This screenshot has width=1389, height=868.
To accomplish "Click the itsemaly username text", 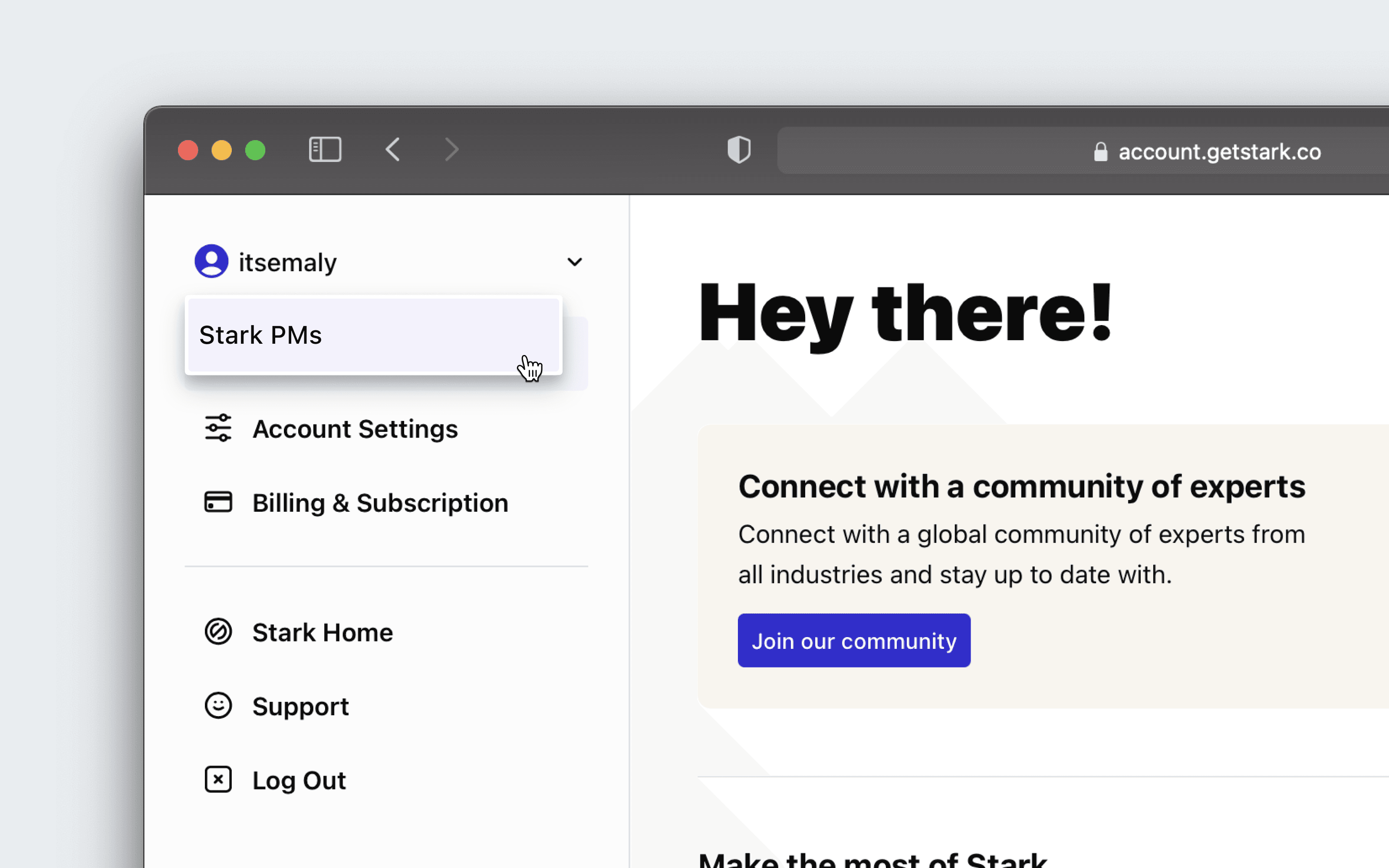I will pyautogui.click(x=287, y=263).
